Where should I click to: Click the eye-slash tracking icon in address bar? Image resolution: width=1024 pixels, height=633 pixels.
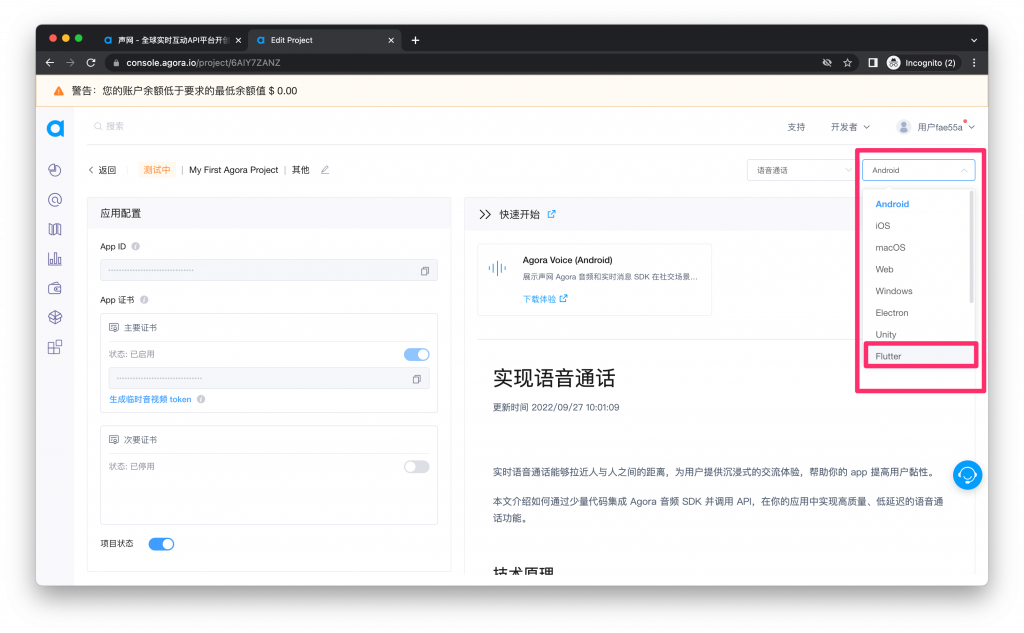point(827,63)
